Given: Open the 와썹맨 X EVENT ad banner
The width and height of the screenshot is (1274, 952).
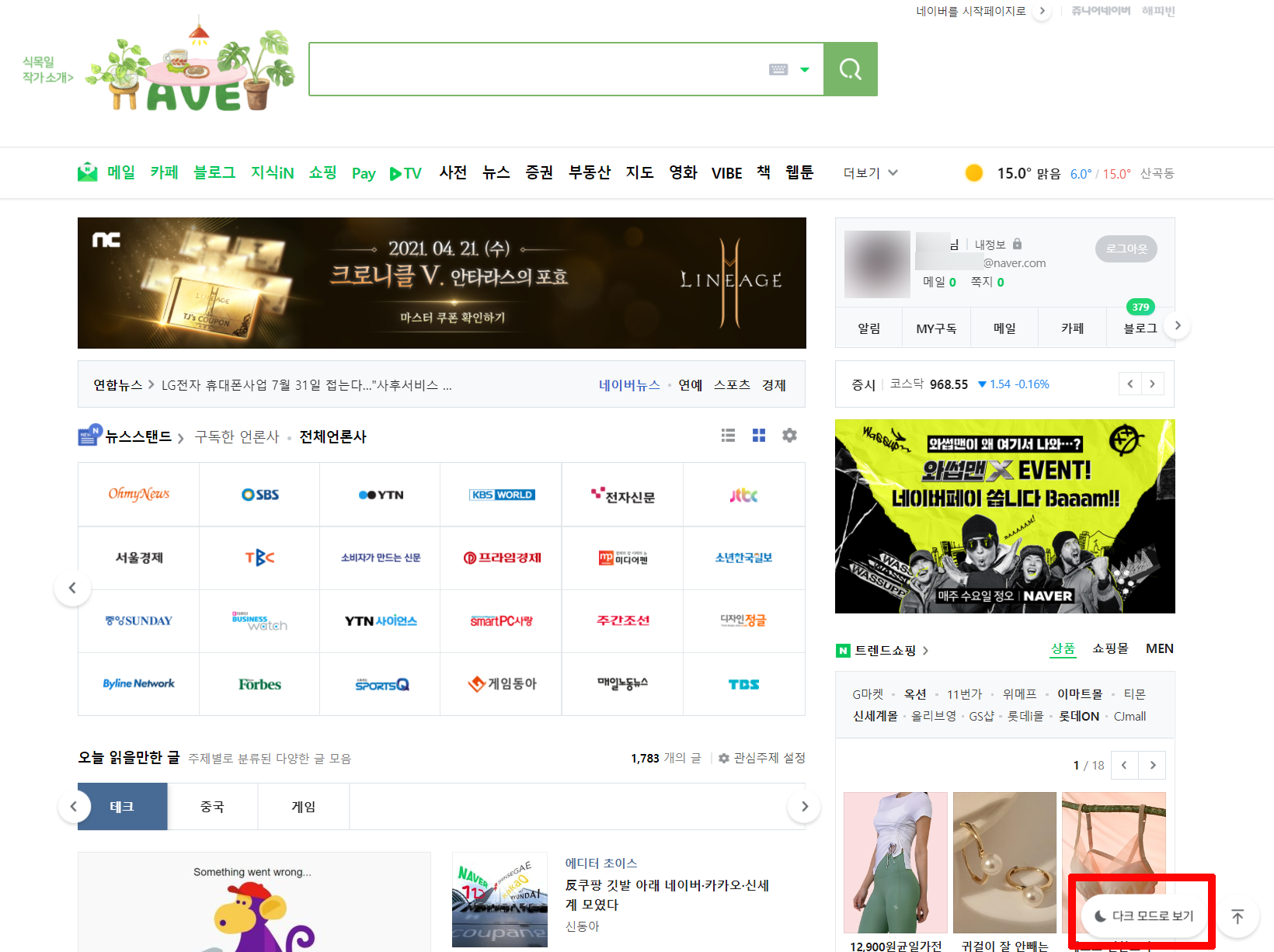Looking at the screenshot, I should tap(1005, 516).
